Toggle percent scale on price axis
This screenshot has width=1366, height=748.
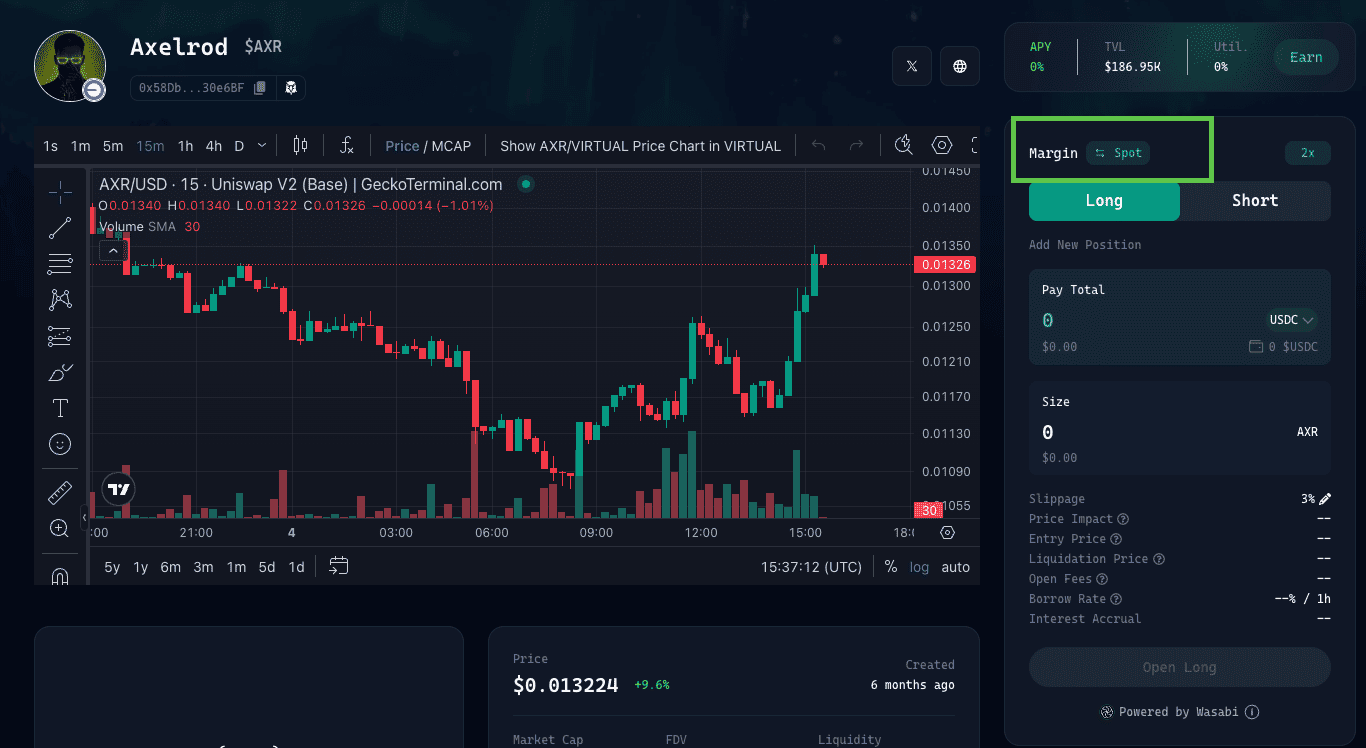click(890, 567)
